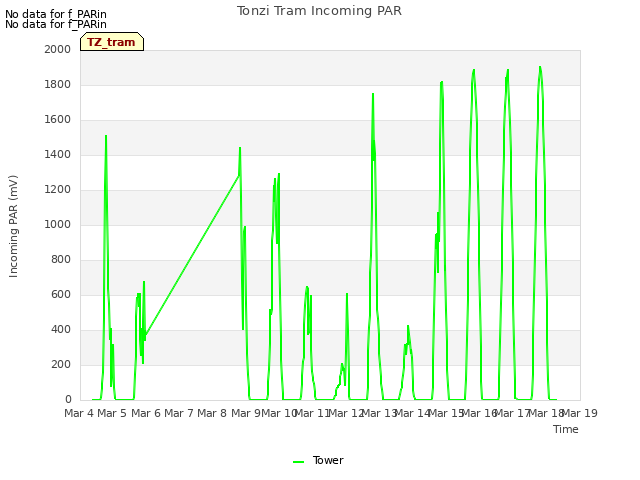This screenshot has height=480, width=640.
Task: Click the Mar 8 x-axis label
Action: [212, 413]
